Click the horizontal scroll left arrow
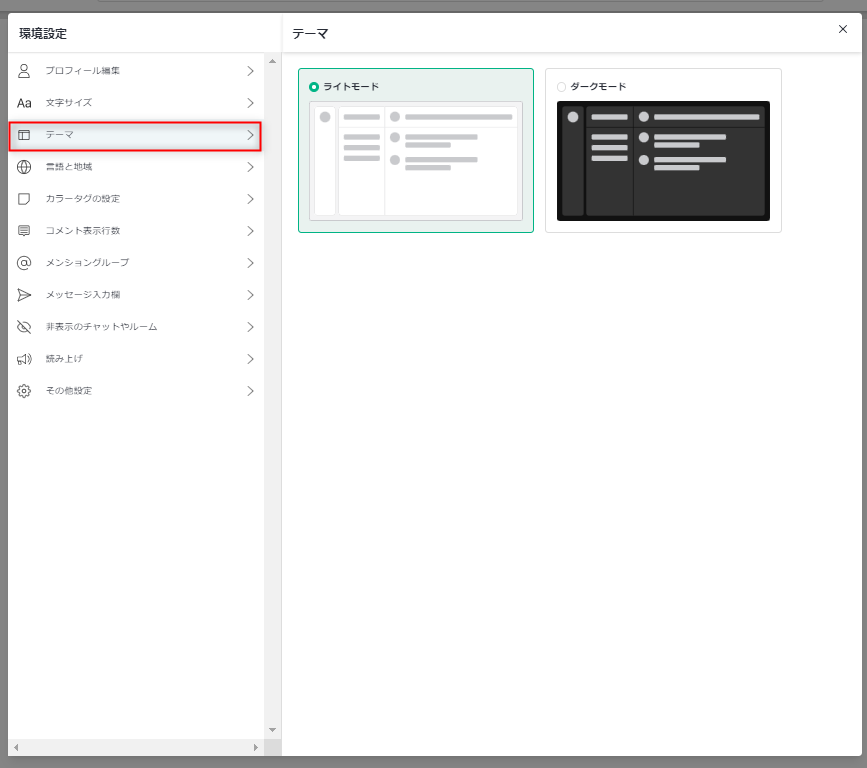This screenshot has height=768, width=867. pyautogui.click(x=16, y=748)
